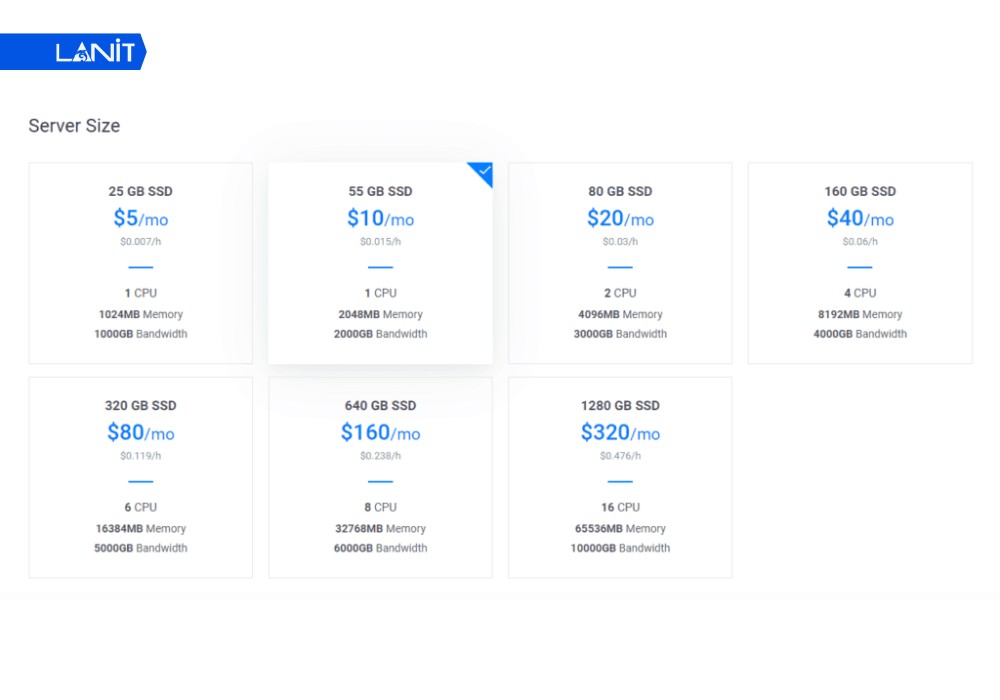Choose the 80 GB SSD server size

620,263
